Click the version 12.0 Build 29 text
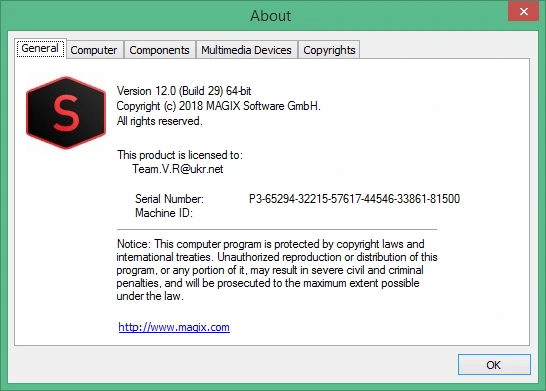The width and height of the screenshot is (546, 391). 184,91
